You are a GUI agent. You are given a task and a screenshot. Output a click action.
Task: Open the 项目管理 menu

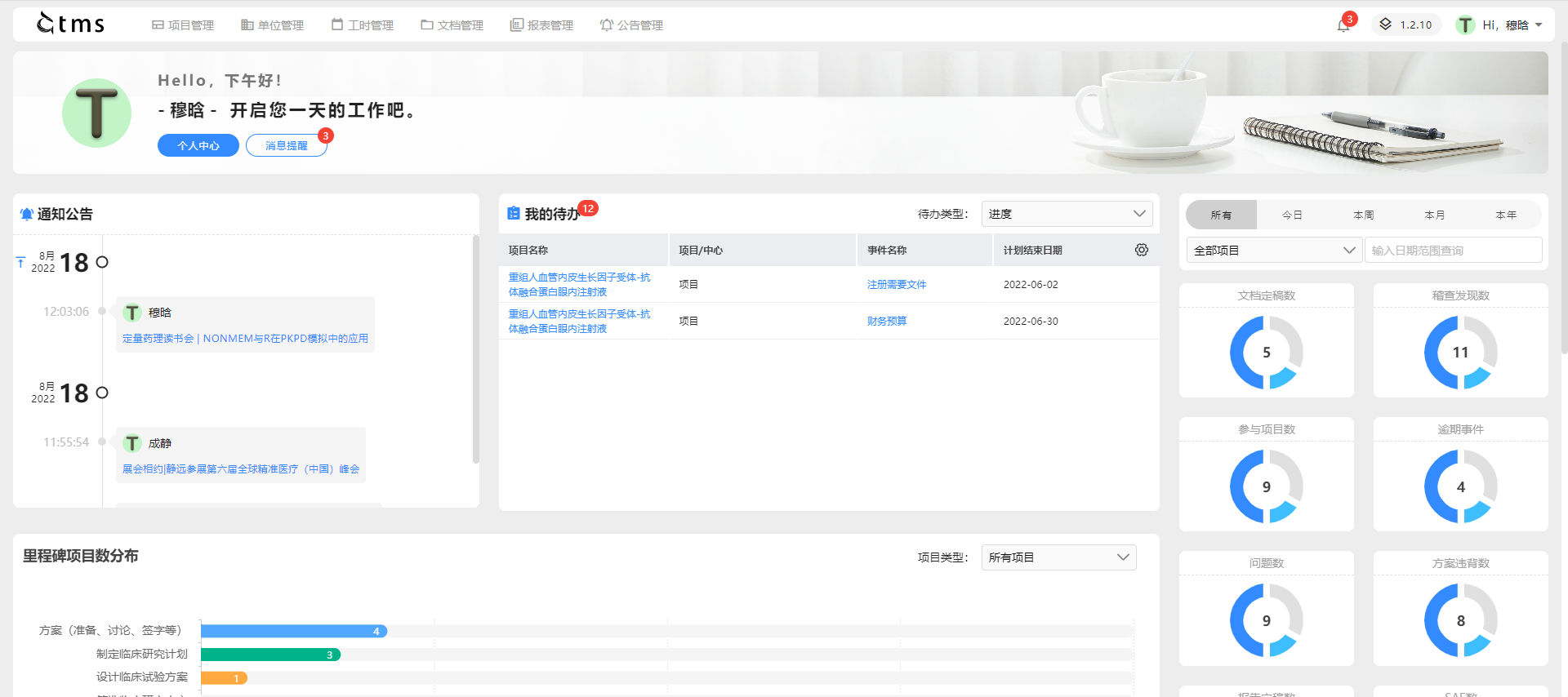pos(183,25)
